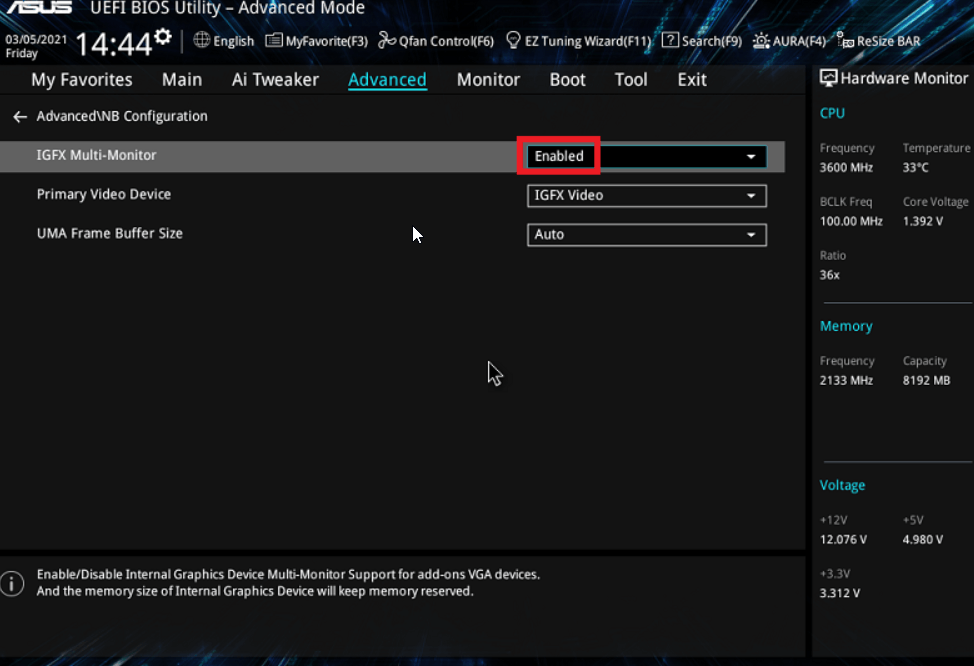The height and width of the screenshot is (666, 974).
Task: Click the settings gear next to the clock
Action: point(163,39)
